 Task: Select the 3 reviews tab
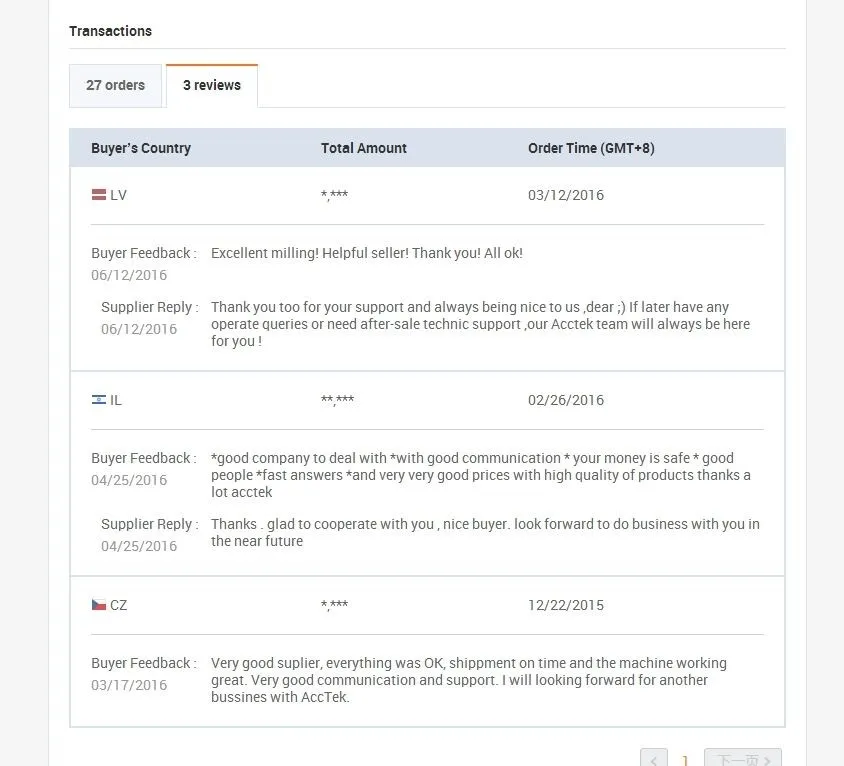click(212, 86)
